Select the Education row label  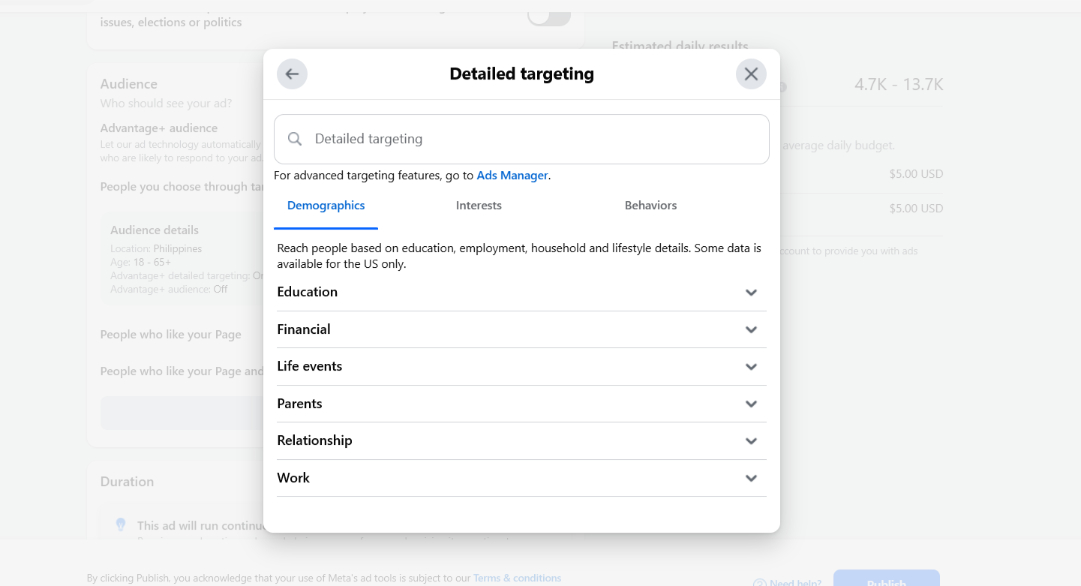(x=307, y=292)
